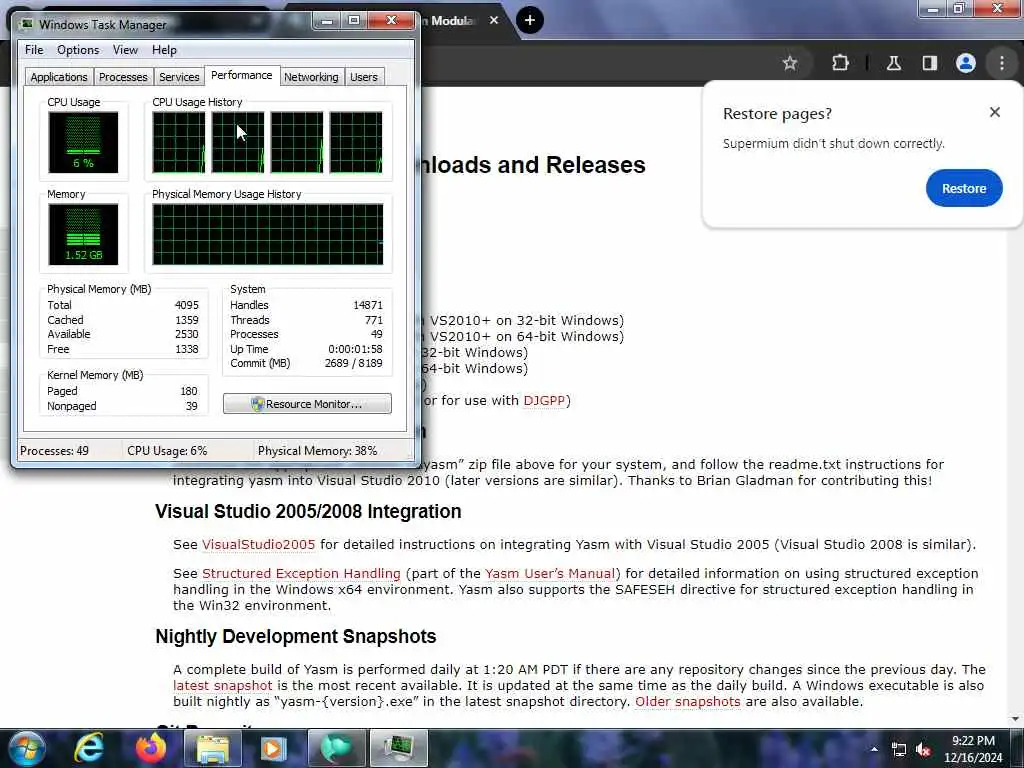Viewport: 1024px width, 768px height.
Task: Click the Cached memory value 1359
Action: [x=187, y=320]
